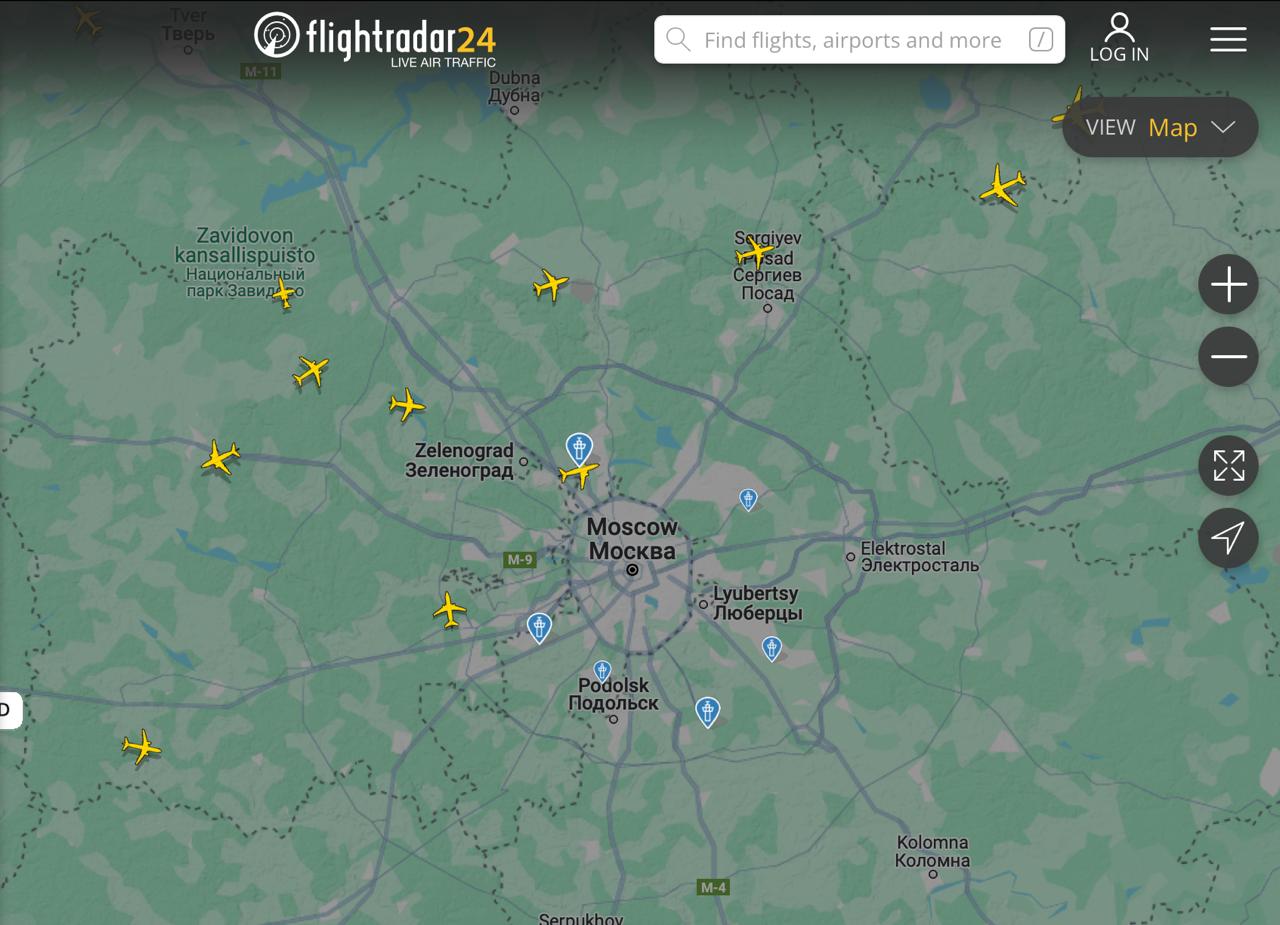
Task: Center map on my location arrow
Action: (x=1228, y=538)
